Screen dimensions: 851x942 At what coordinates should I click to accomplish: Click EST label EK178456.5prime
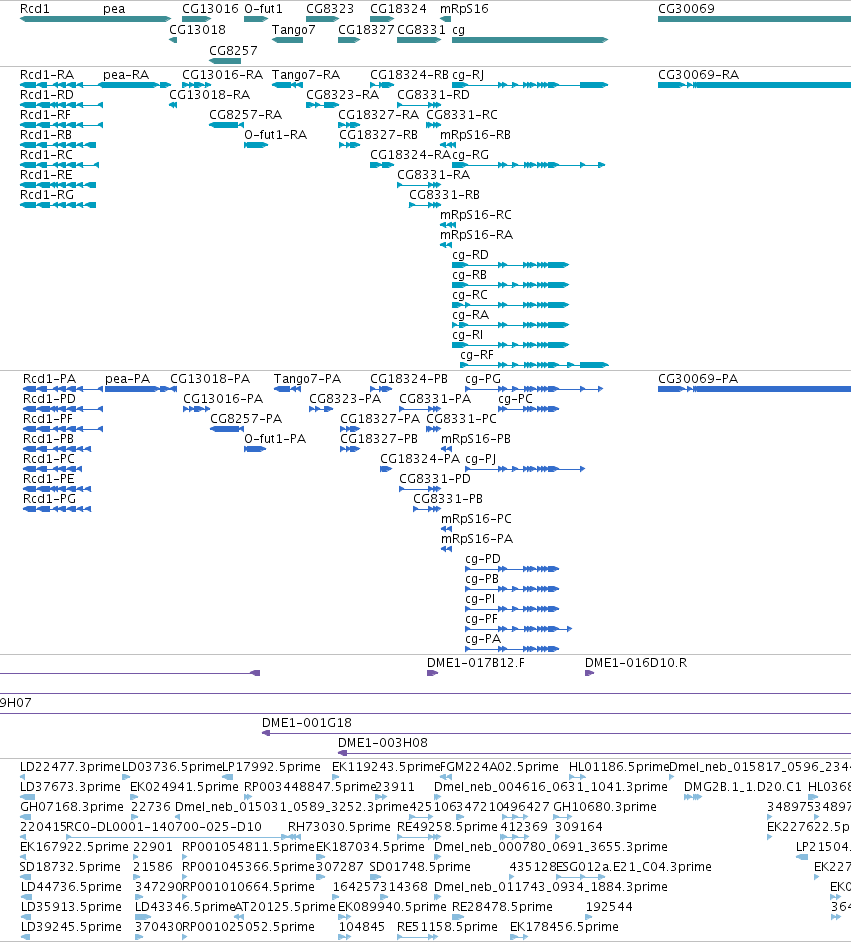click(564, 926)
